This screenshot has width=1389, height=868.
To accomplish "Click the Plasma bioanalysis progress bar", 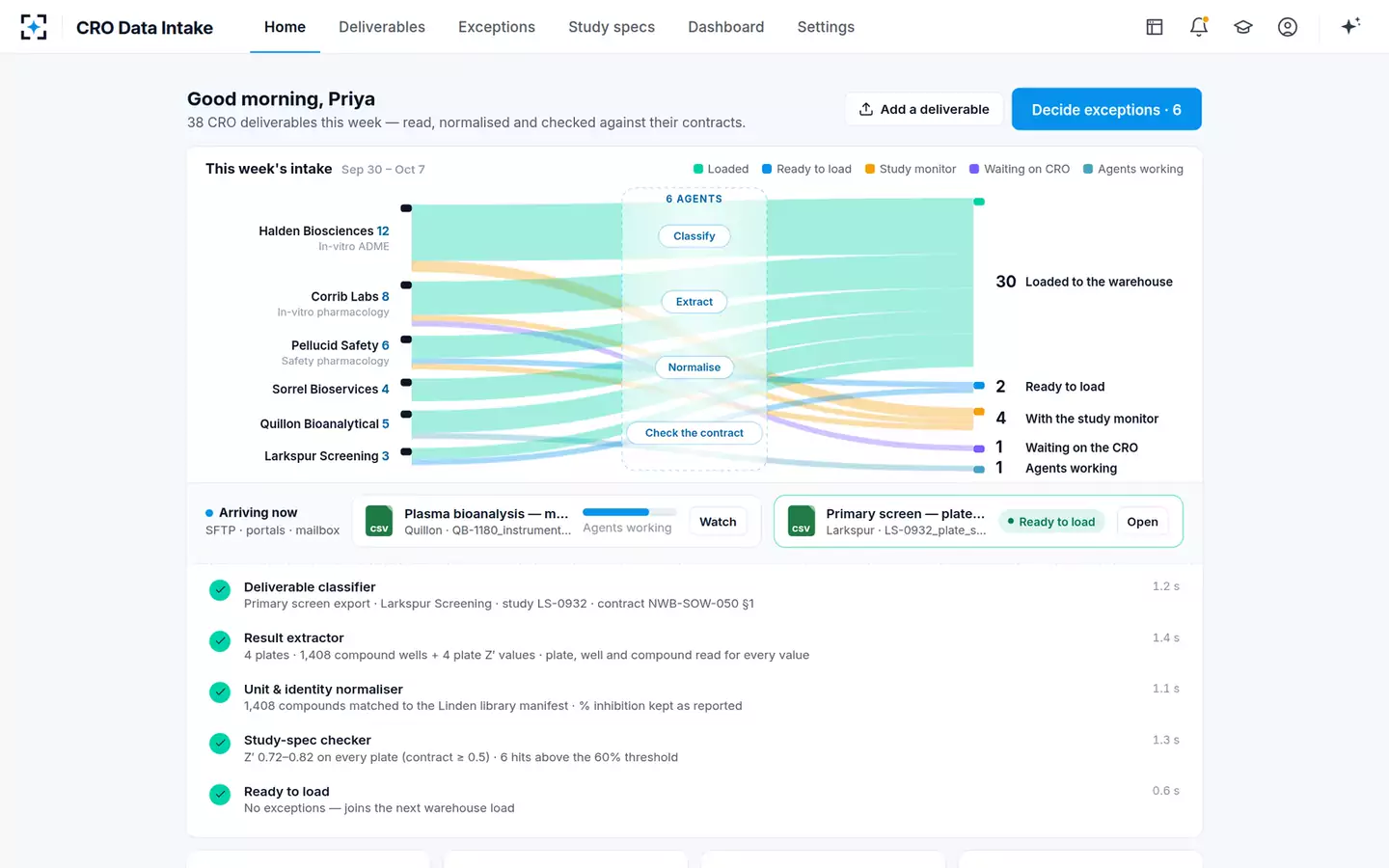I will [x=630, y=512].
